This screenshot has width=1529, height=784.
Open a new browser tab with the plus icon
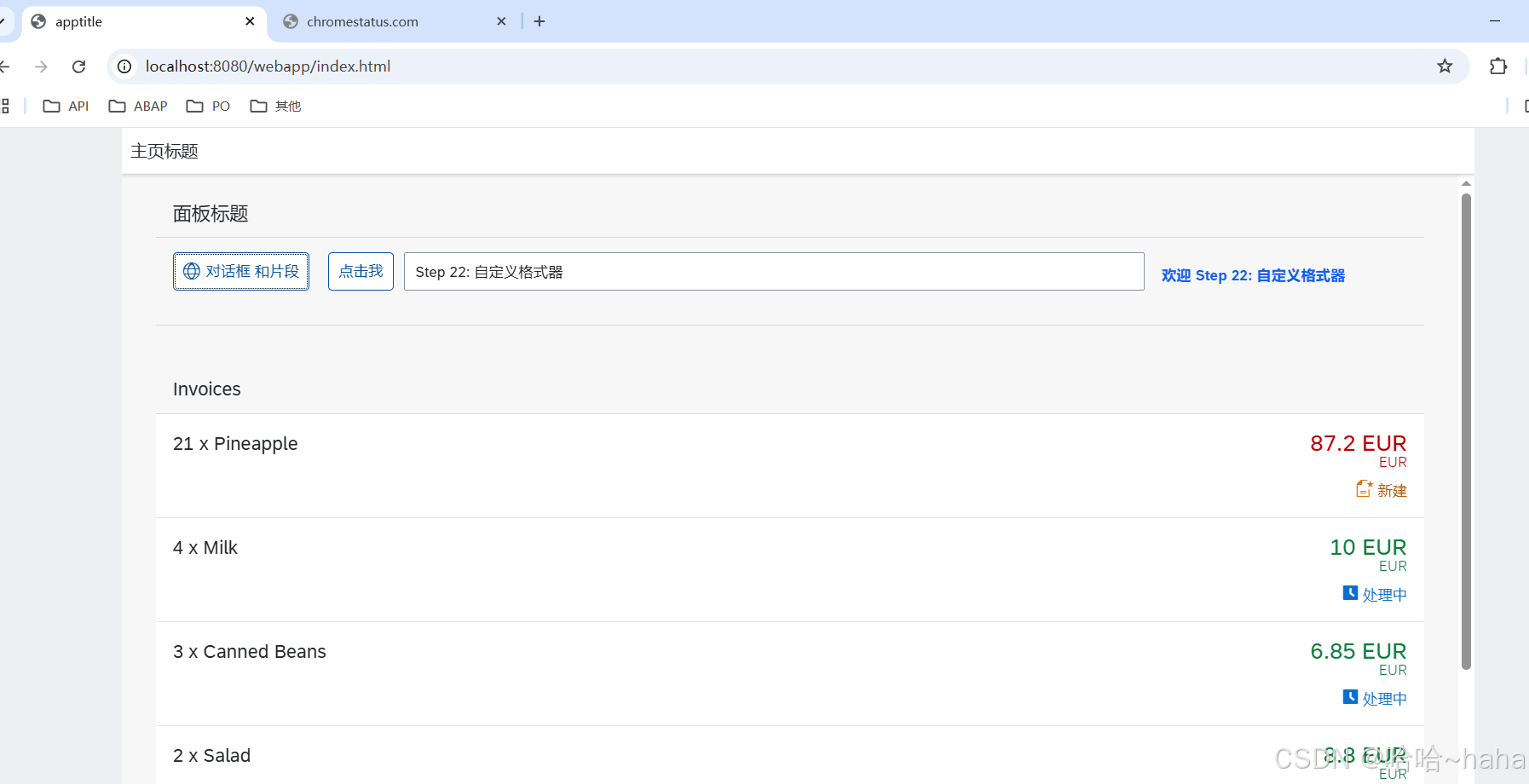539,21
